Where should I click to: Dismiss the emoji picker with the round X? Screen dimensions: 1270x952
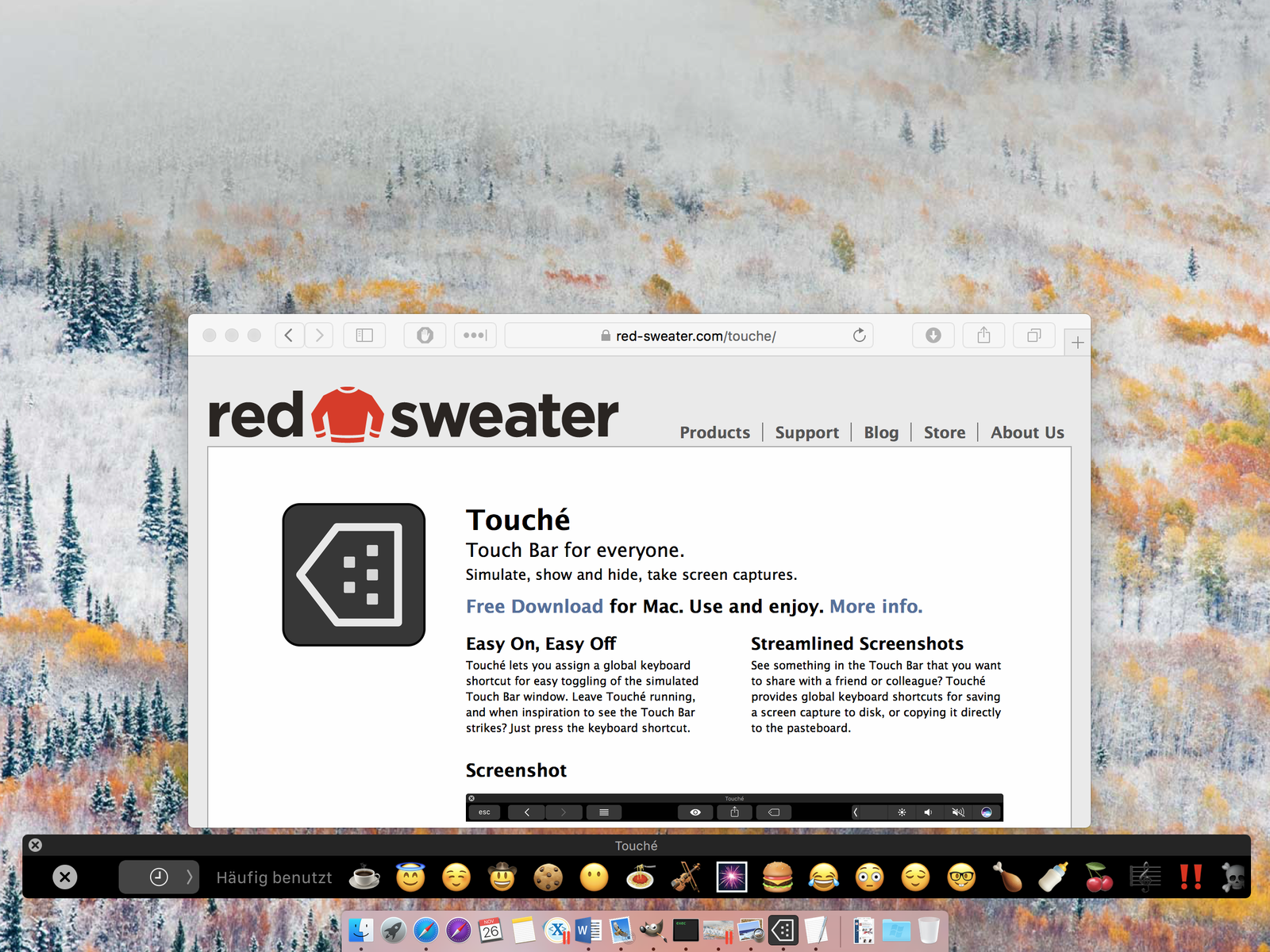tap(65, 877)
